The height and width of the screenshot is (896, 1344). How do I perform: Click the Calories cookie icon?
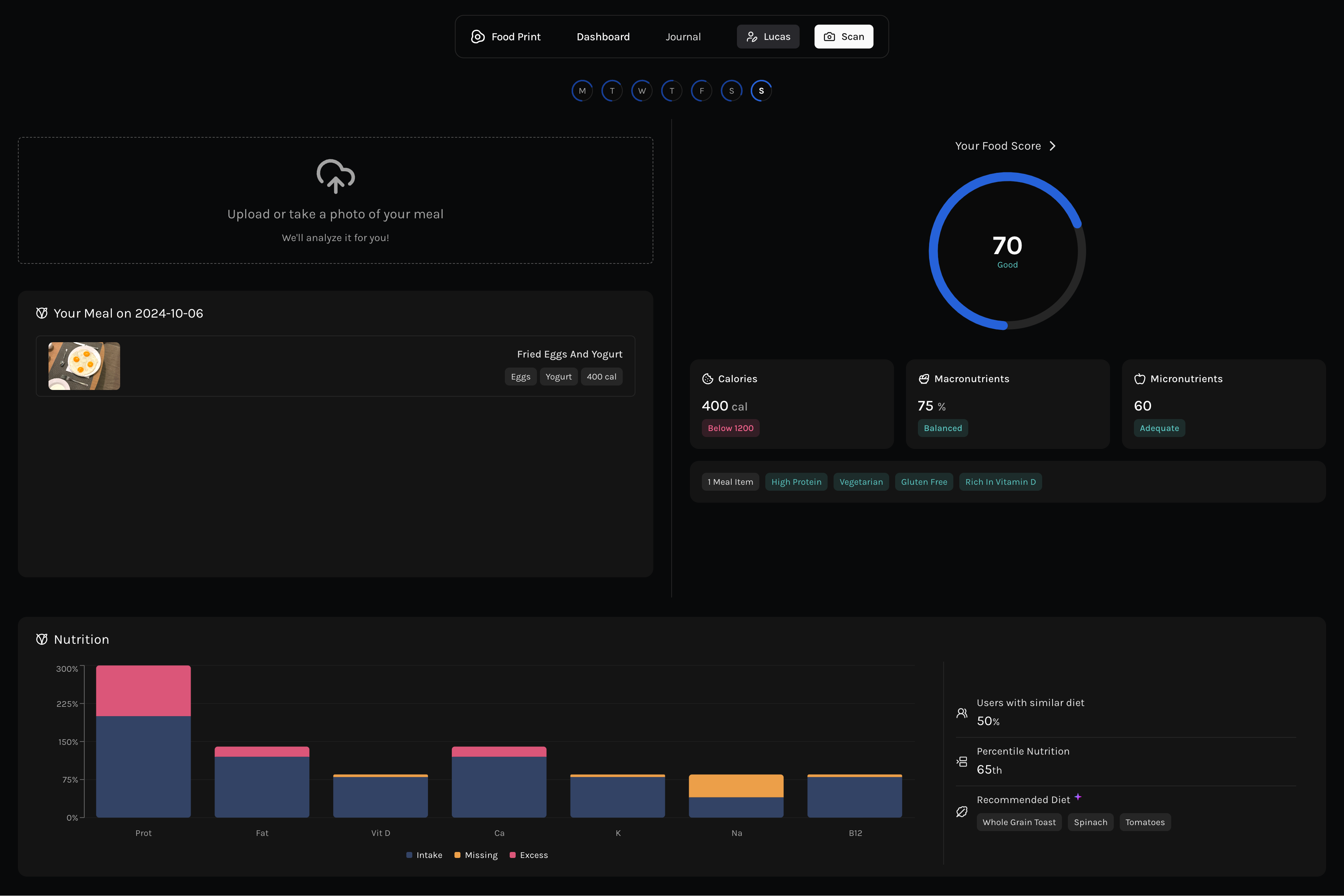[x=707, y=379]
